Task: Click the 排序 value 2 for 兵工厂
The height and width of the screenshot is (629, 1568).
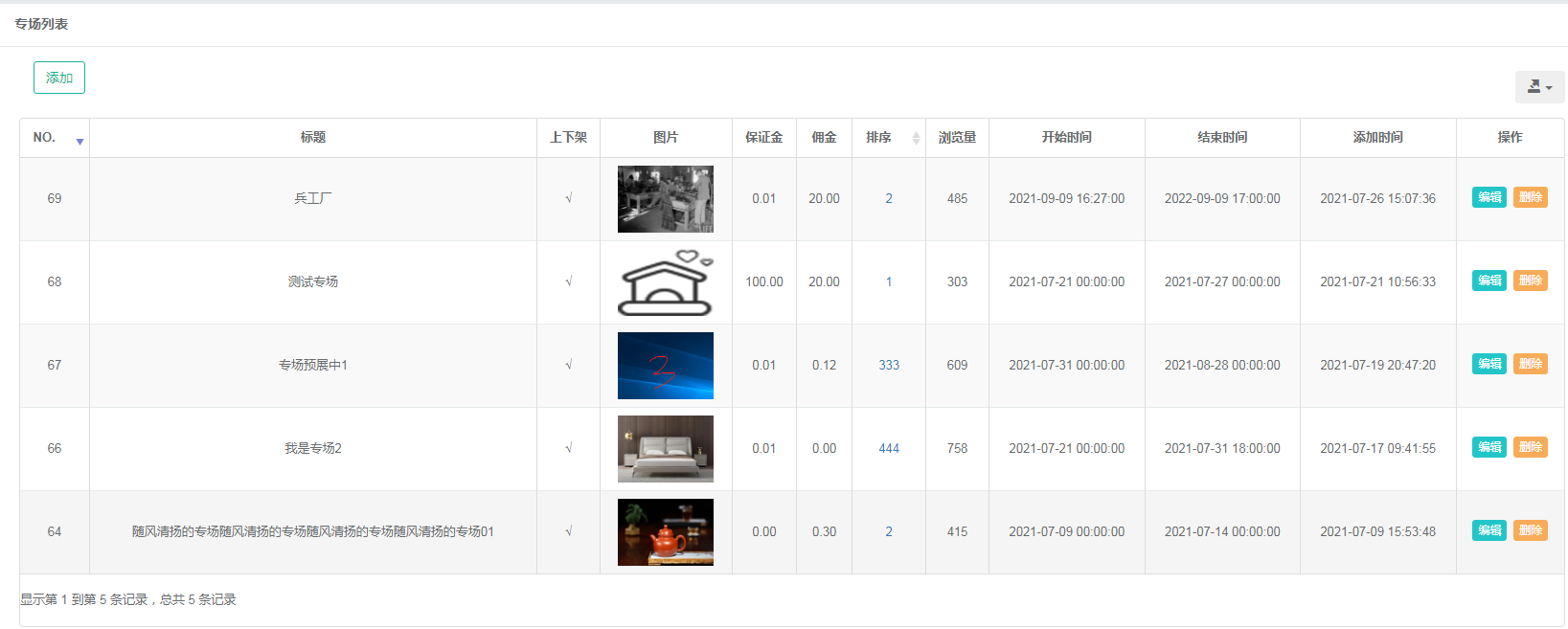Action: click(x=889, y=199)
